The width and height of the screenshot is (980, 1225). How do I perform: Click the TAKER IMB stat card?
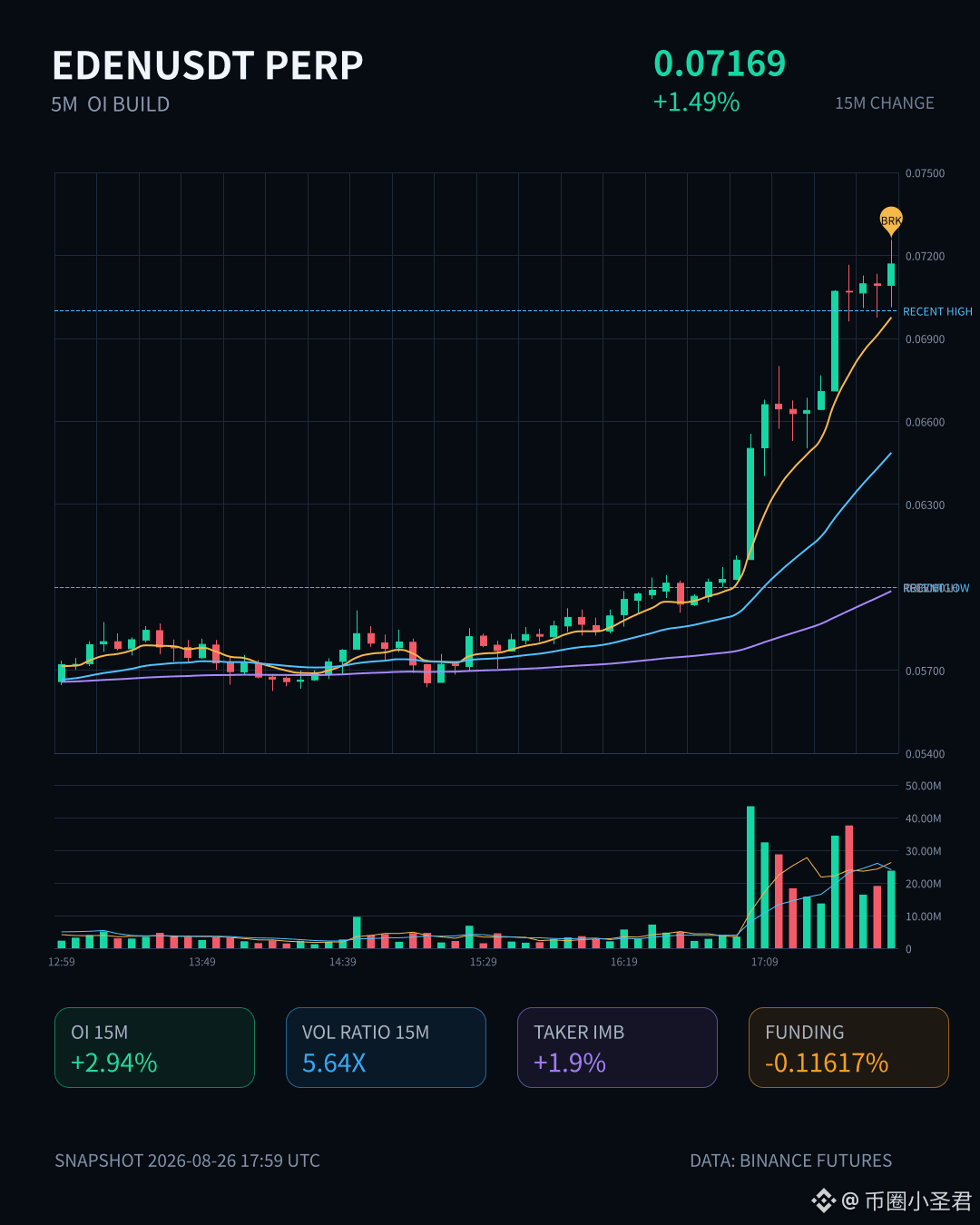pos(617,1047)
